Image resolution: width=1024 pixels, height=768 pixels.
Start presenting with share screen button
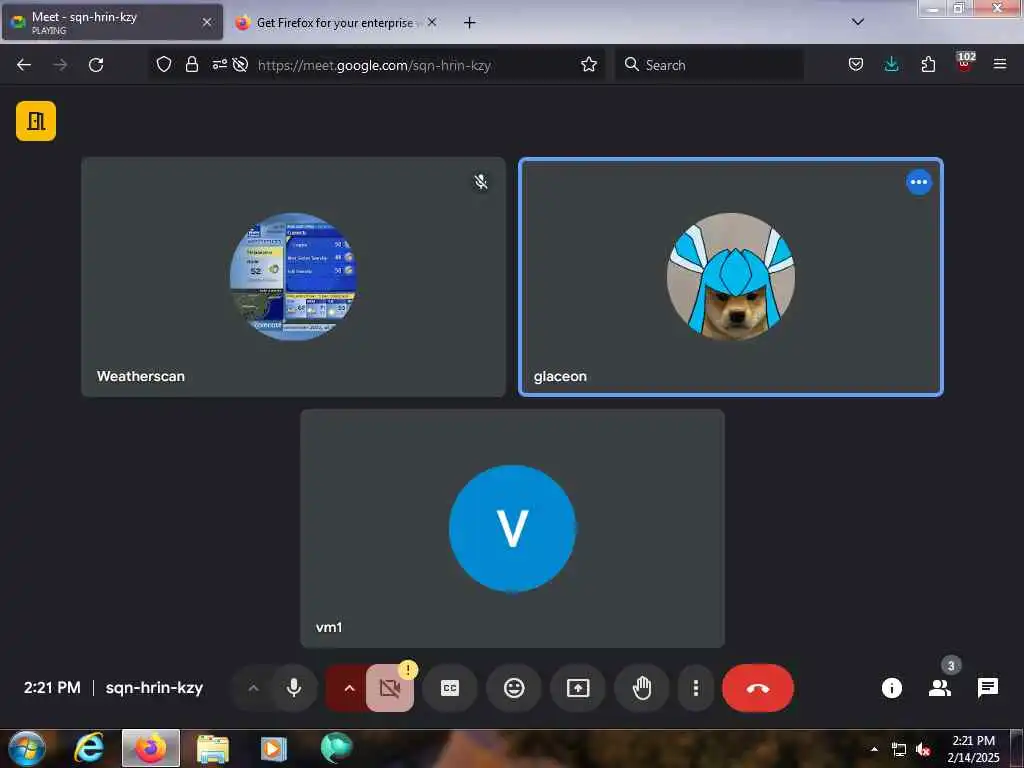tap(578, 688)
